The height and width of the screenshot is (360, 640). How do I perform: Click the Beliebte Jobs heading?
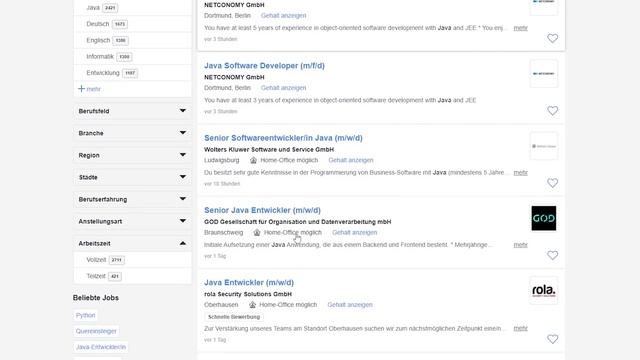tap(96, 298)
